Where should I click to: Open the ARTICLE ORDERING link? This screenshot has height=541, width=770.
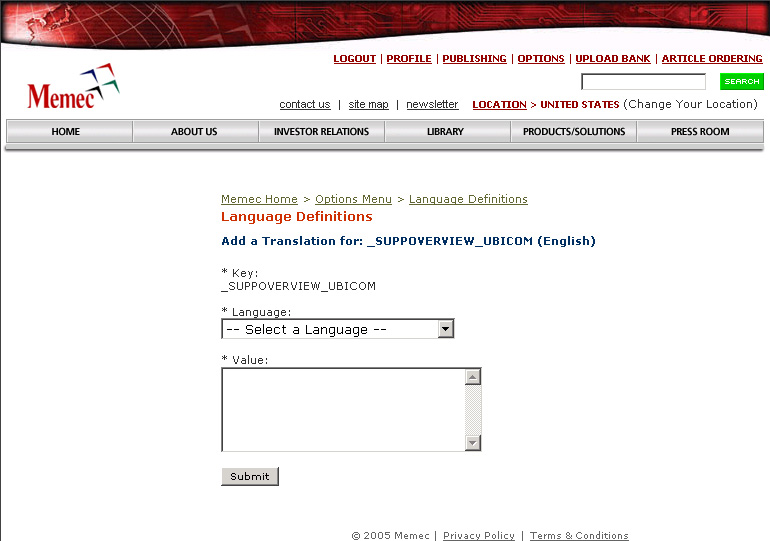click(x=712, y=58)
